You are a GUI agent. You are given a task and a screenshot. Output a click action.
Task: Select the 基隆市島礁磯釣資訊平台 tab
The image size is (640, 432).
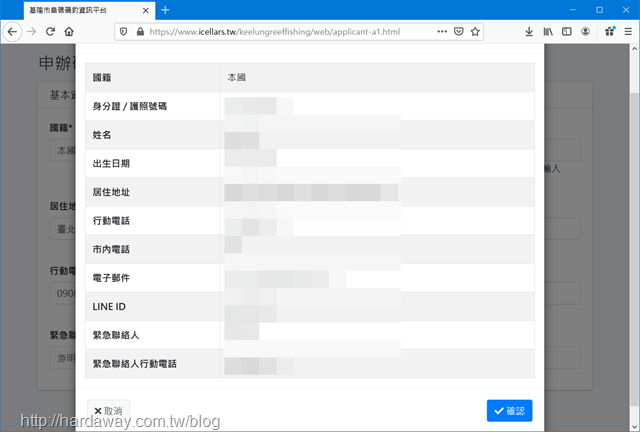(x=89, y=11)
